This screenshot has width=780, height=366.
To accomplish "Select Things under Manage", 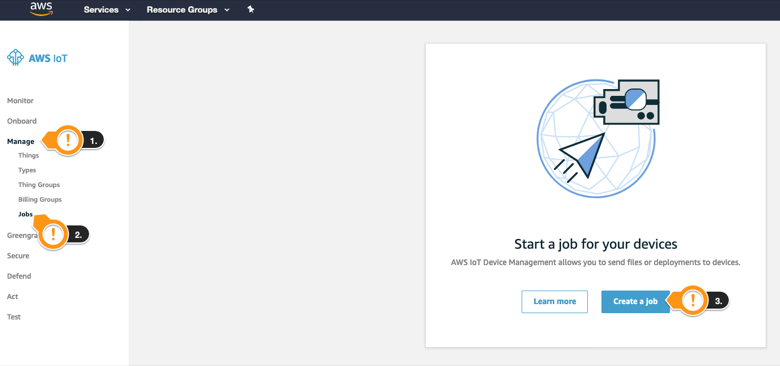I will (x=28, y=155).
